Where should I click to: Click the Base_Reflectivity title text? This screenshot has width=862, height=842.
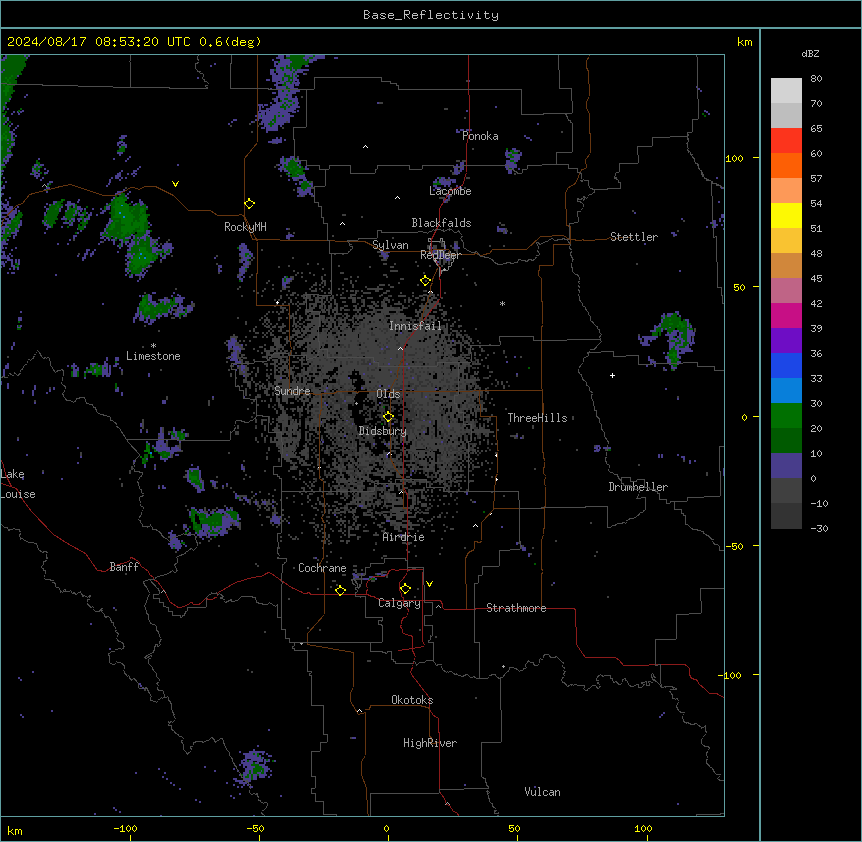pos(431,15)
